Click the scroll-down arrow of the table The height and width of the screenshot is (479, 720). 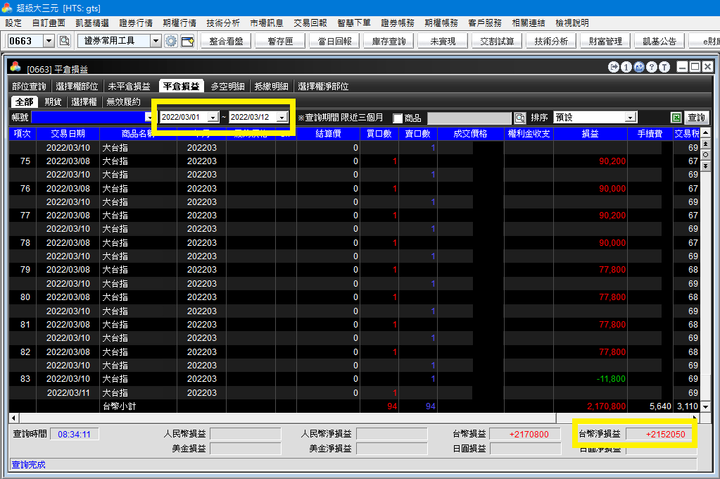point(706,406)
